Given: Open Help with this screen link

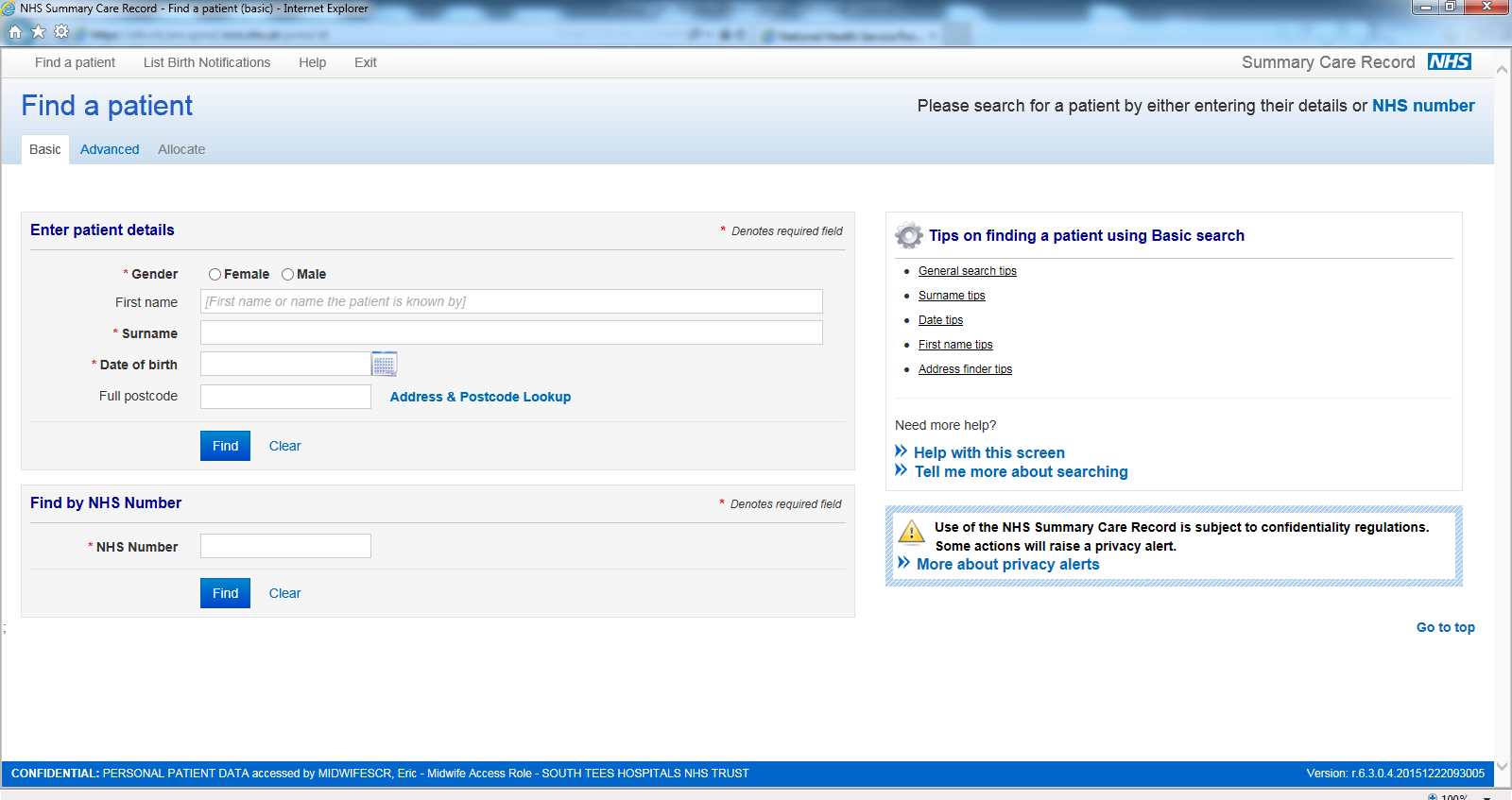Looking at the screenshot, I should (x=989, y=452).
